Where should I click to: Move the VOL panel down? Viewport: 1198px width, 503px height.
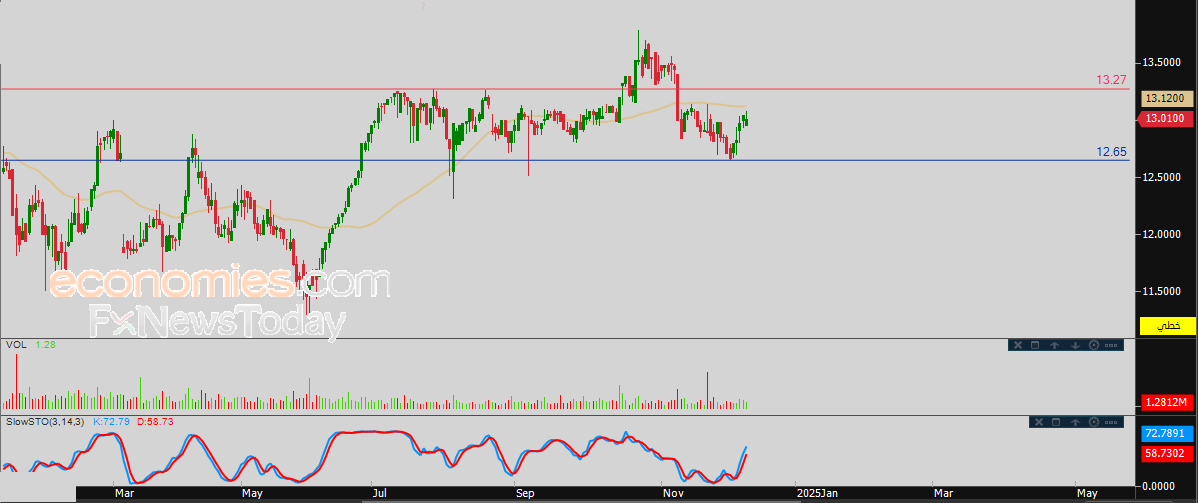point(1075,345)
